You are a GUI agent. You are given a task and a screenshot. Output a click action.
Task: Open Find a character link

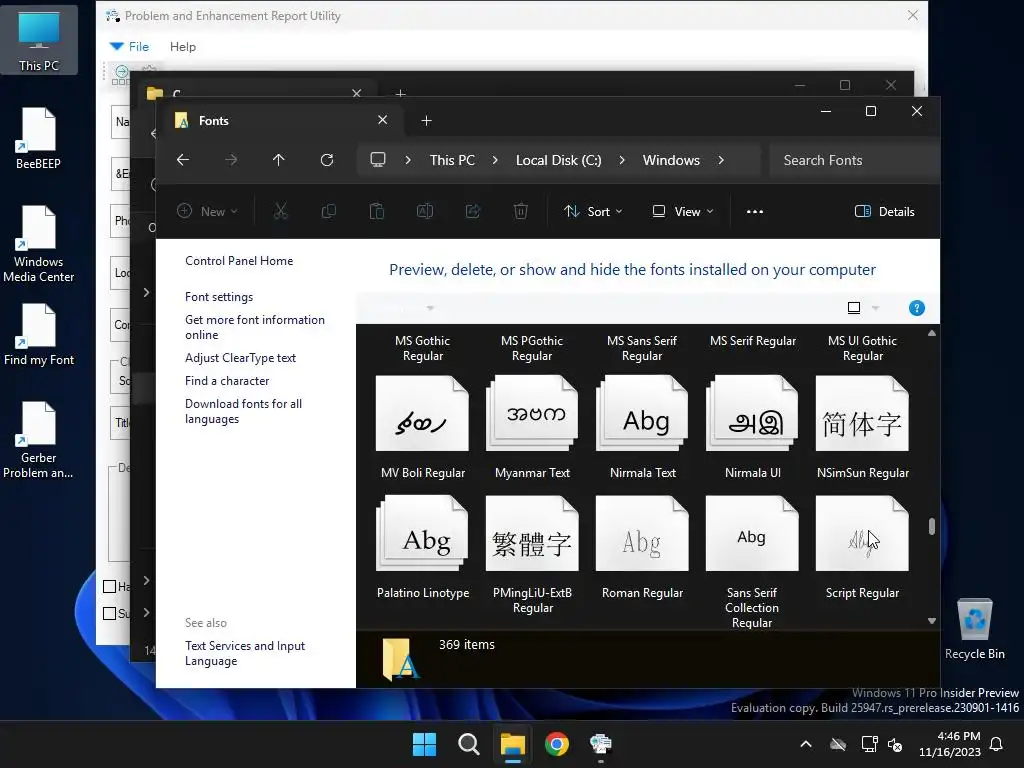coord(227,381)
